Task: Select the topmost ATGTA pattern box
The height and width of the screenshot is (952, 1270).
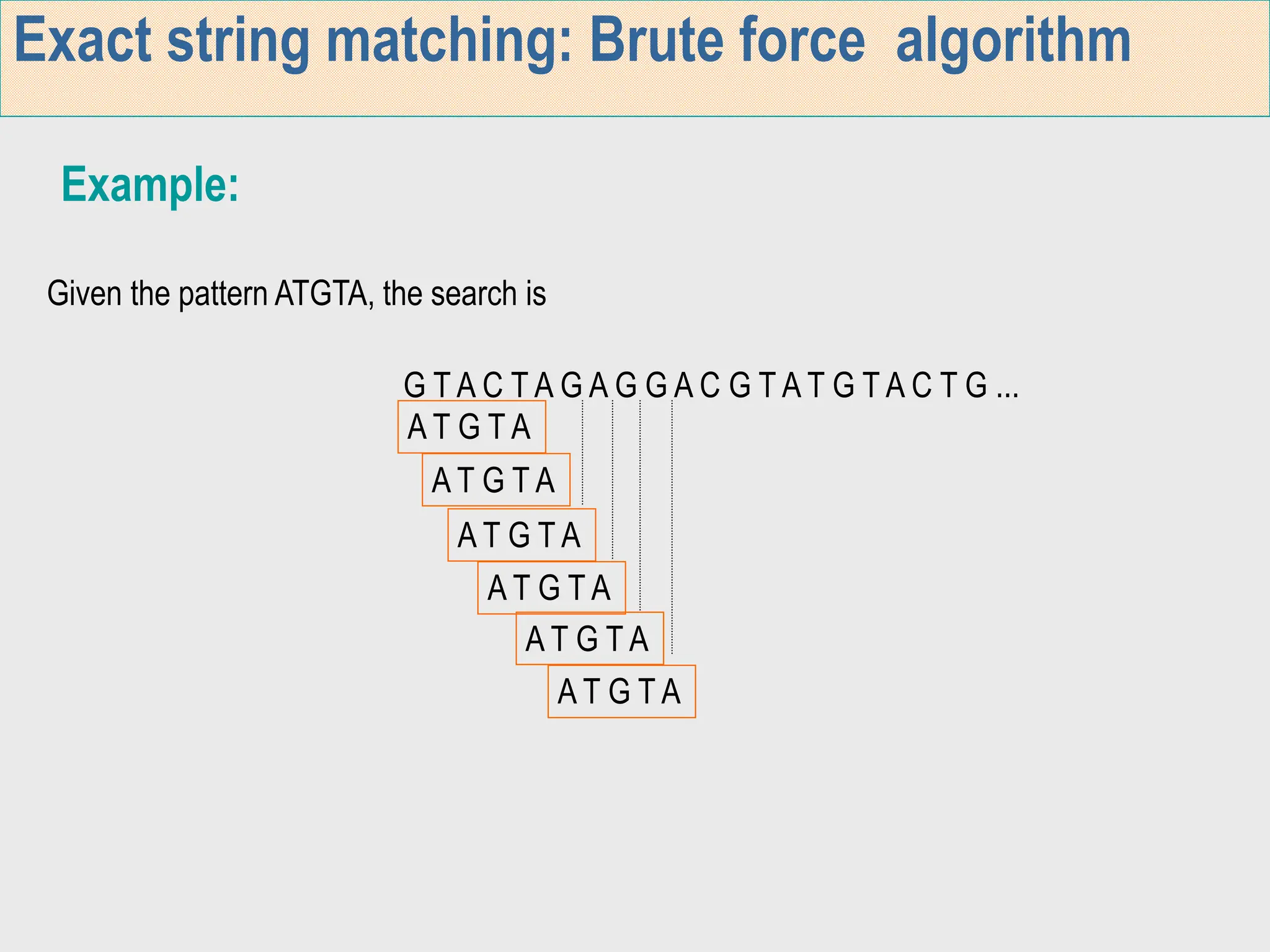Action: pos(471,427)
